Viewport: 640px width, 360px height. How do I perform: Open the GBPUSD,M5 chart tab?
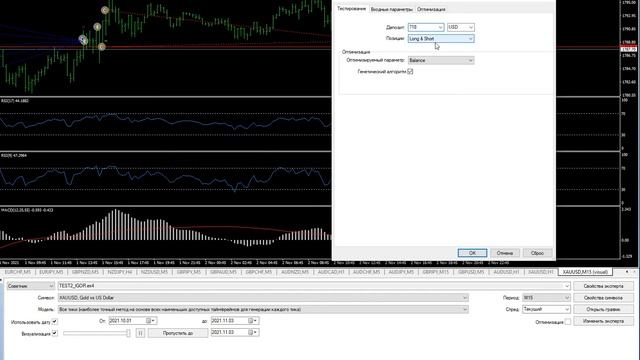click(x=471, y=272)
